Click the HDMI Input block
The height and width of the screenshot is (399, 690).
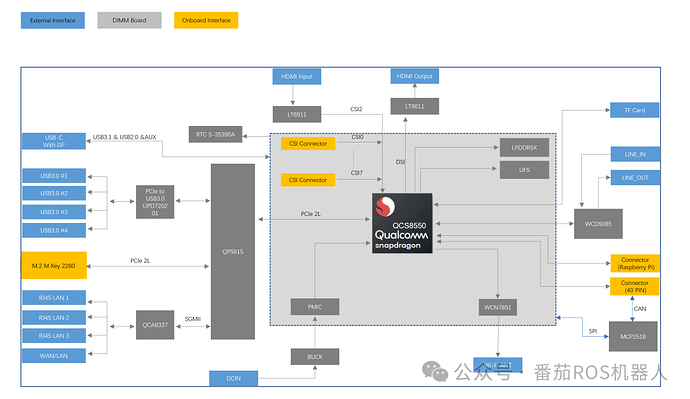coord(297,77)
